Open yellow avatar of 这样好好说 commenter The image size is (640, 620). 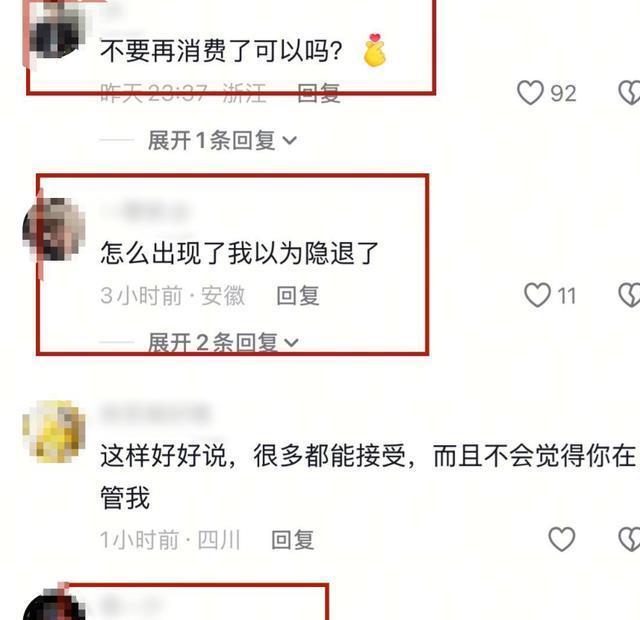54,432
